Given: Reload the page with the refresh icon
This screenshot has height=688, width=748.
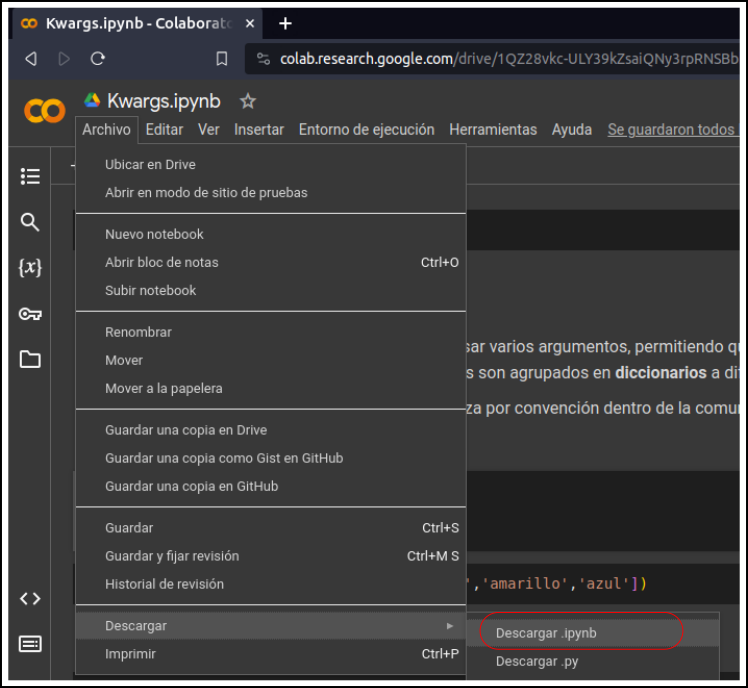Looking at the screenshot, I should point(98,59).
